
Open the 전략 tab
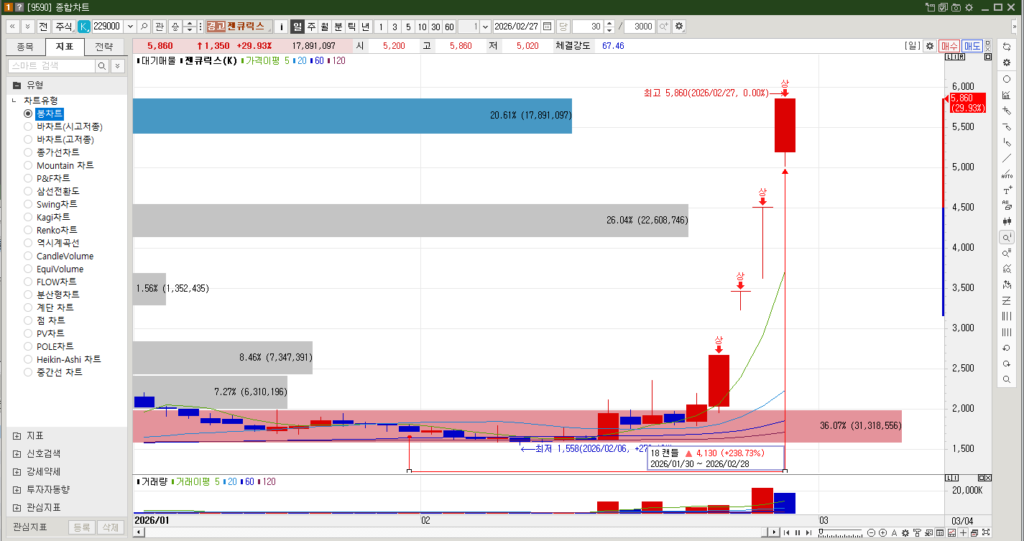pyautogui.click(x=103, y=47)
